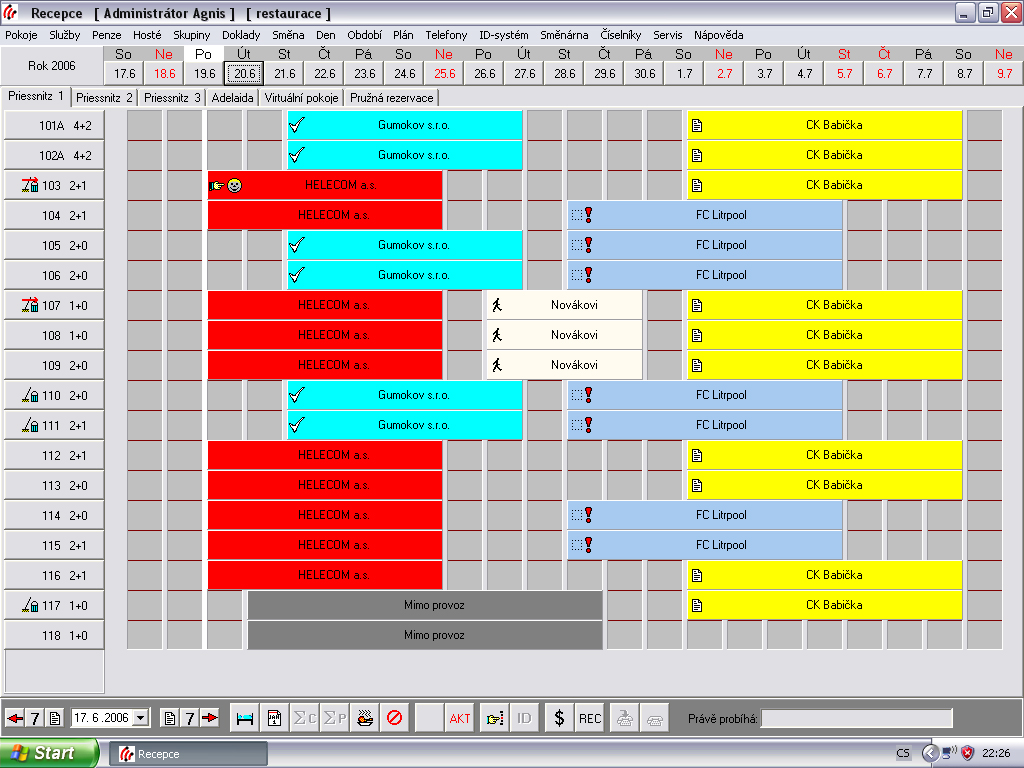Open the date dropdown showing 17.6.2006
This screenshot has height=768, width=1024.
coord(140,718)
